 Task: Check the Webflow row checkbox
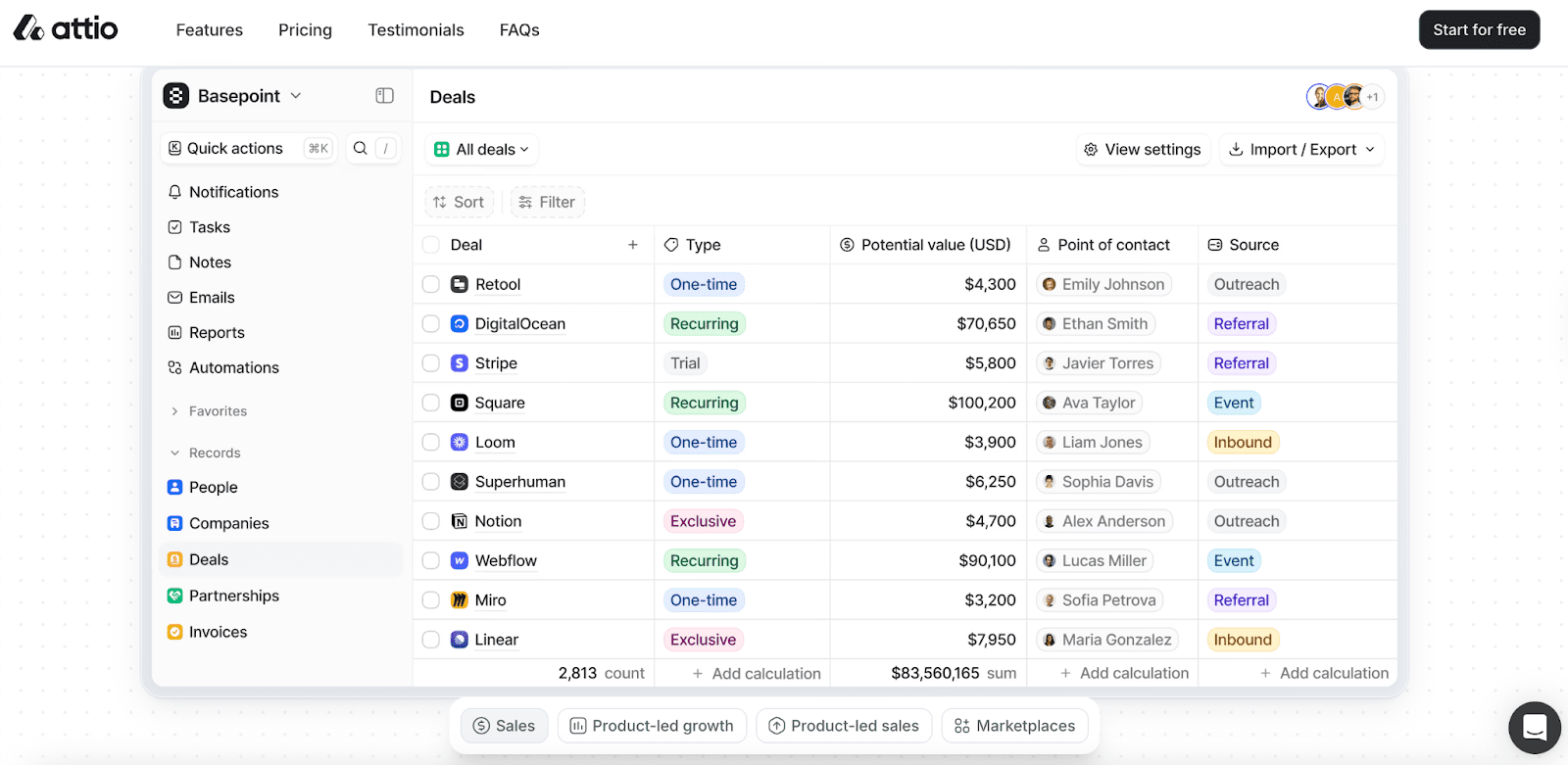431,560
